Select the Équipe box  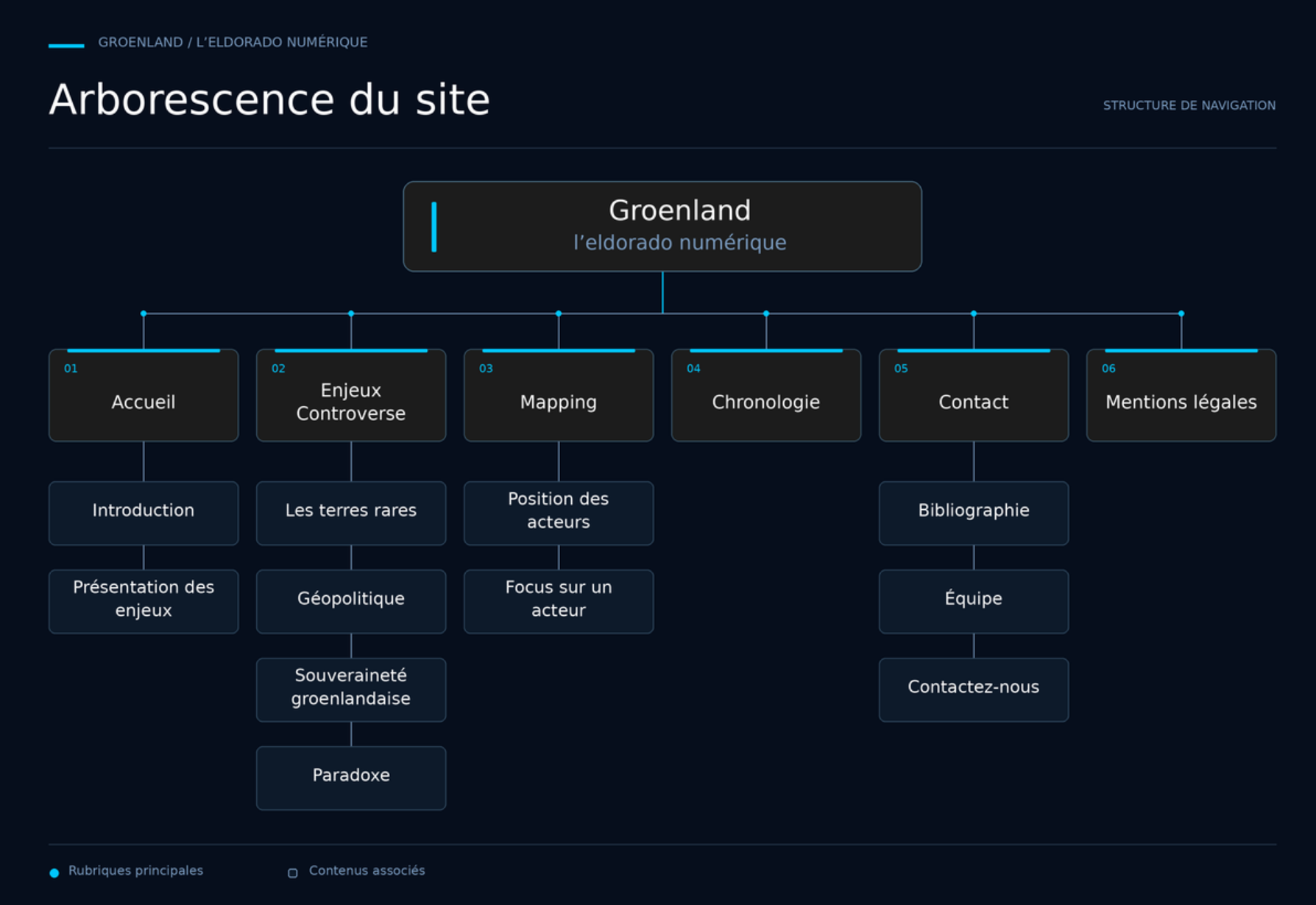tap(974, 602)
